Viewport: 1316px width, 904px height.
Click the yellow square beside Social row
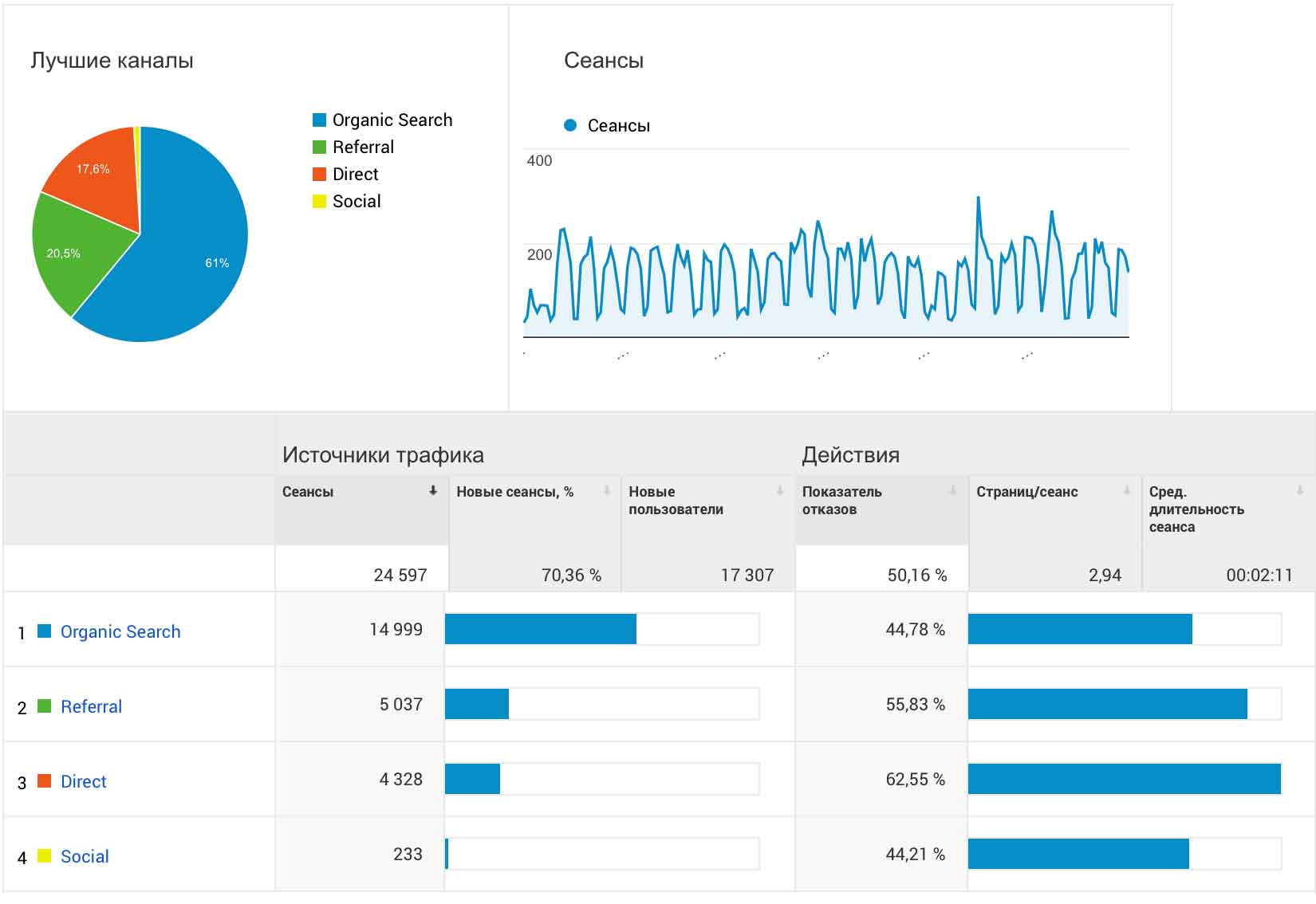[45, 856]
